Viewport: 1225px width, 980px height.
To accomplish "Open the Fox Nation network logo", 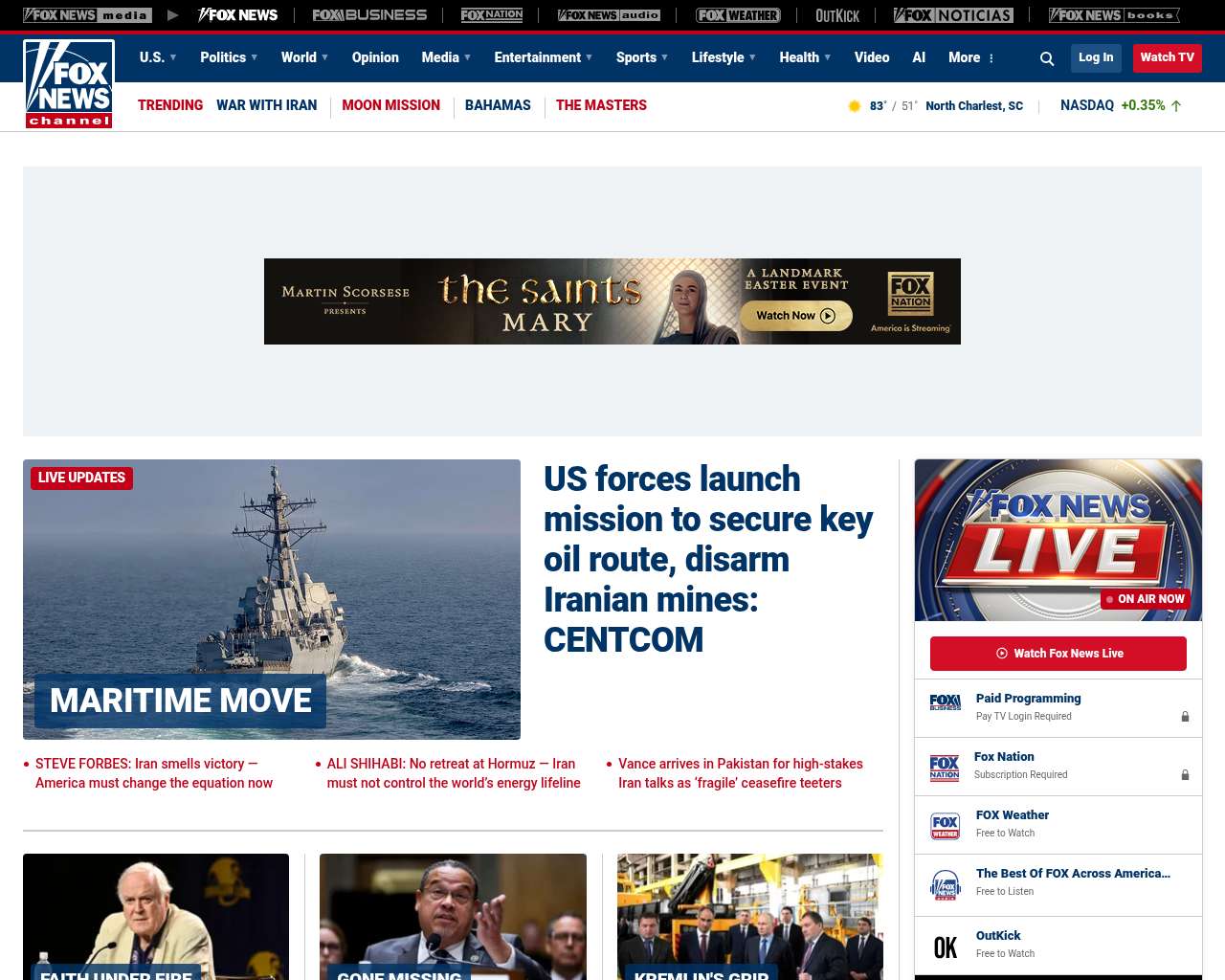I will [x=492, y=15].
